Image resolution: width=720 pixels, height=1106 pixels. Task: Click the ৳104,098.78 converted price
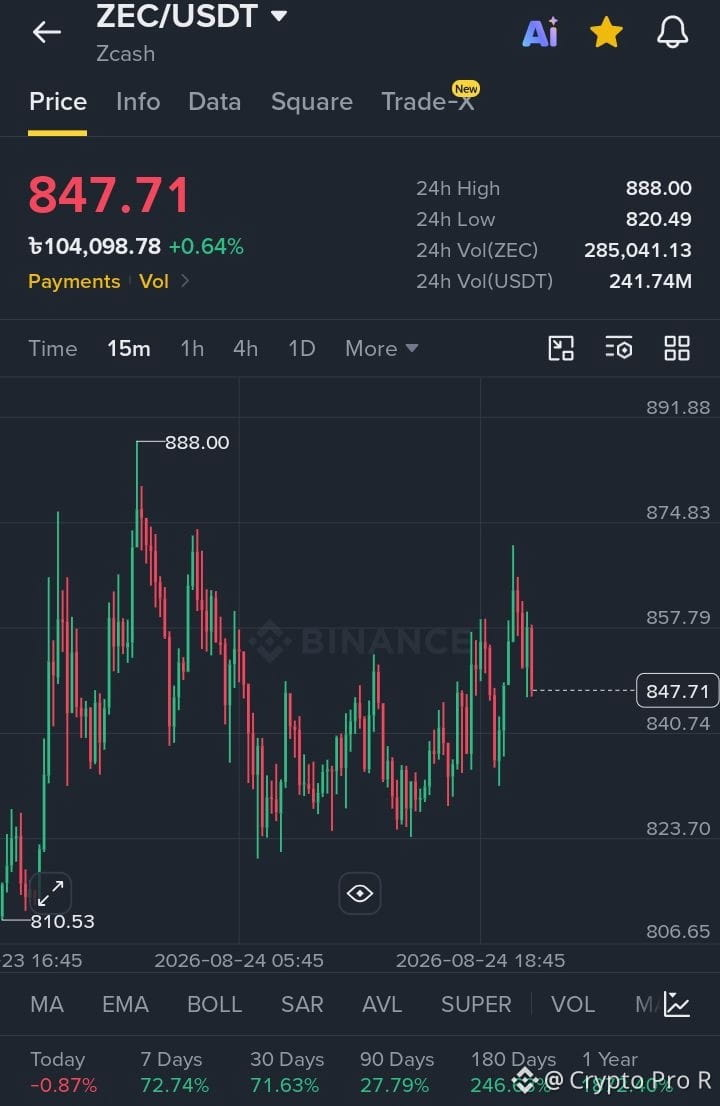(x=94, y=246)
